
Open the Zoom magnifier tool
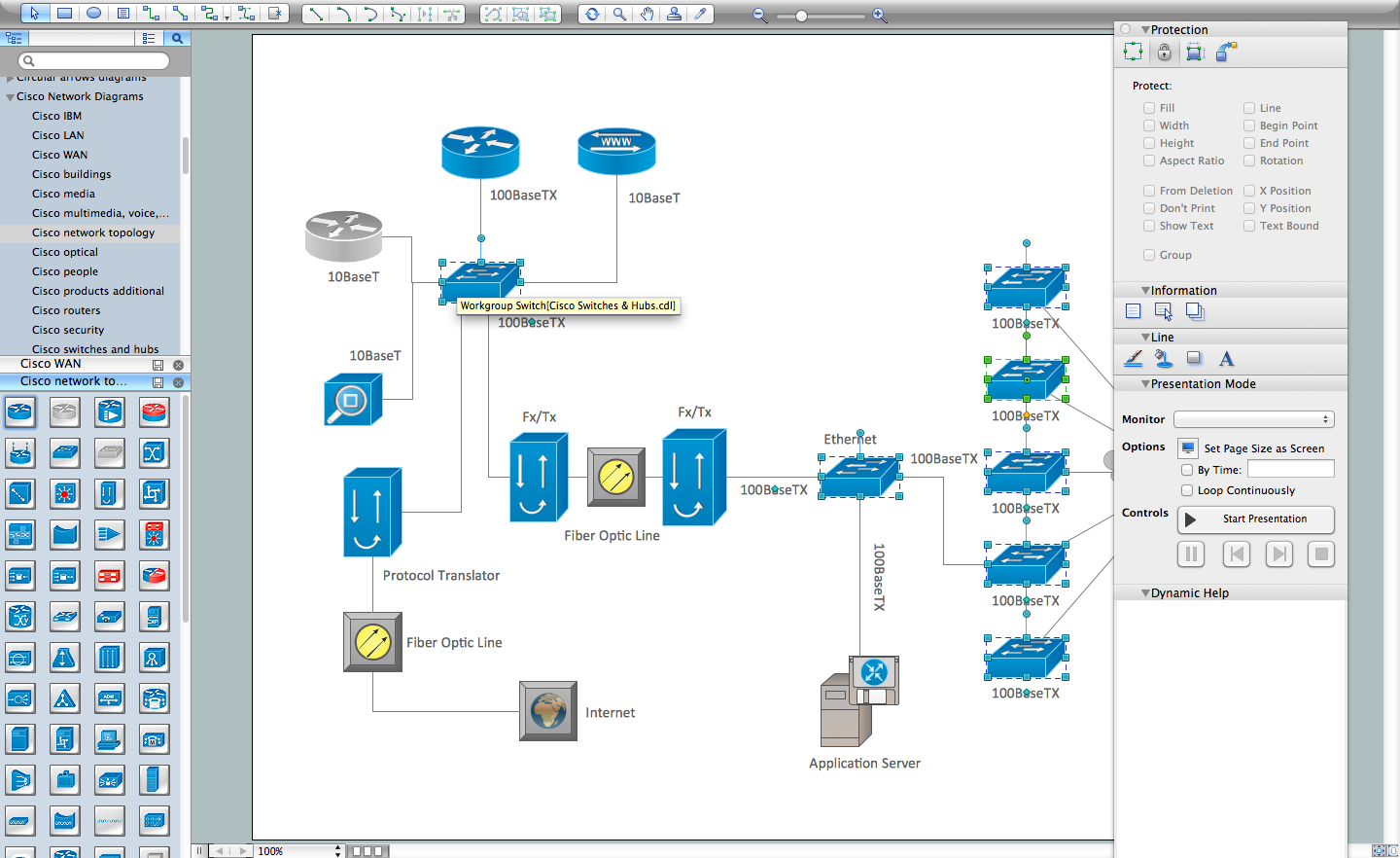621,14
